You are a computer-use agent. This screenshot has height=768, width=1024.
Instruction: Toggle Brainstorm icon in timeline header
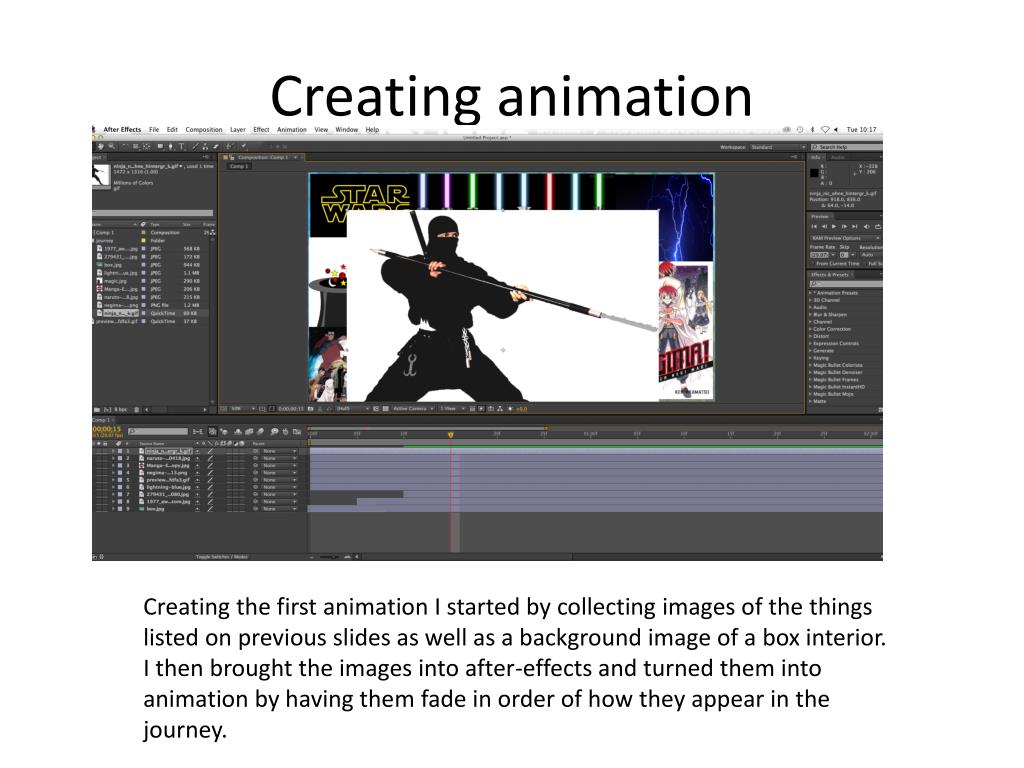(274, 432)
